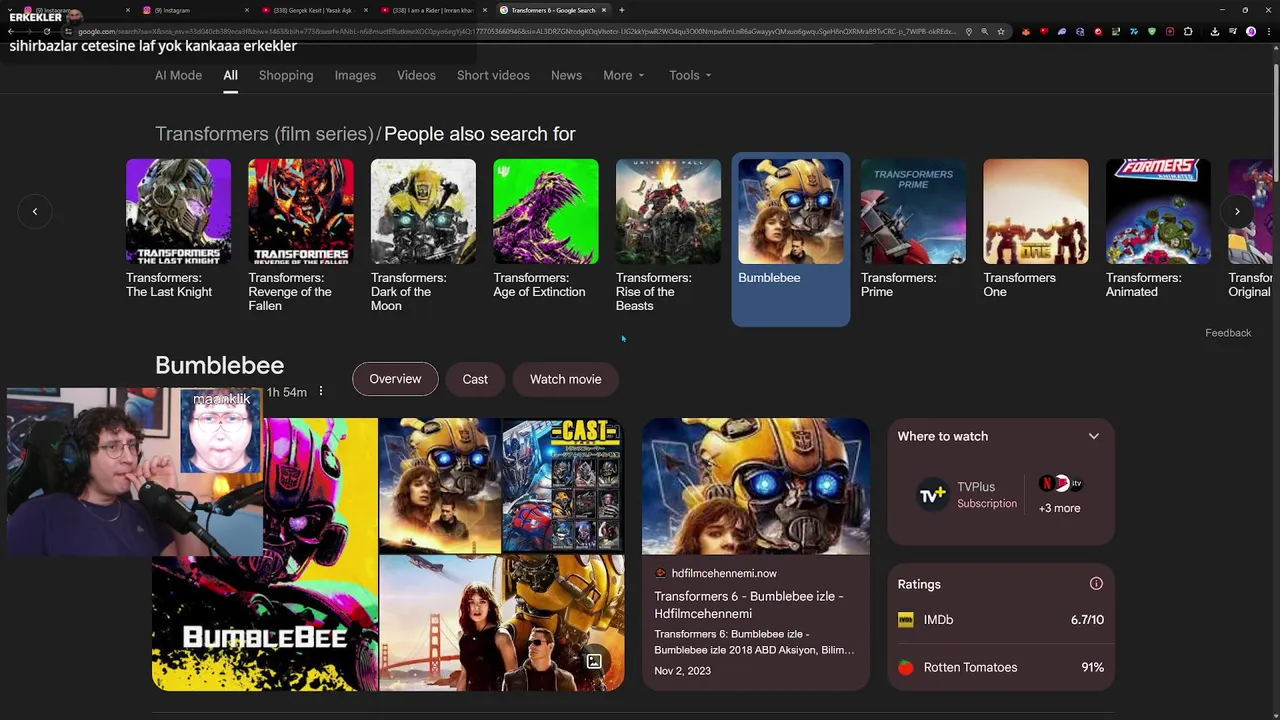Select the Transformers: Animated card
The width and height of the screenshot is (1280, 720).
tap(1158, 230)
